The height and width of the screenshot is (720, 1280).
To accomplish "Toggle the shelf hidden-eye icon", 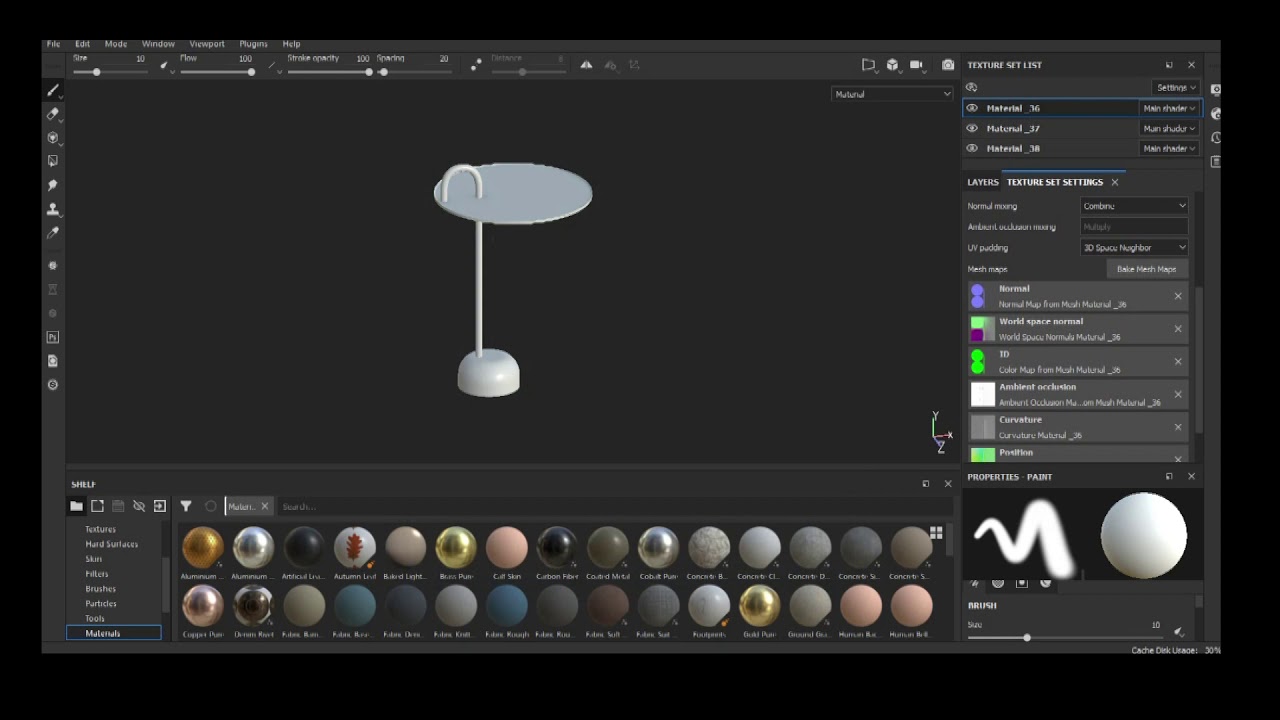I will coord(139,506).
